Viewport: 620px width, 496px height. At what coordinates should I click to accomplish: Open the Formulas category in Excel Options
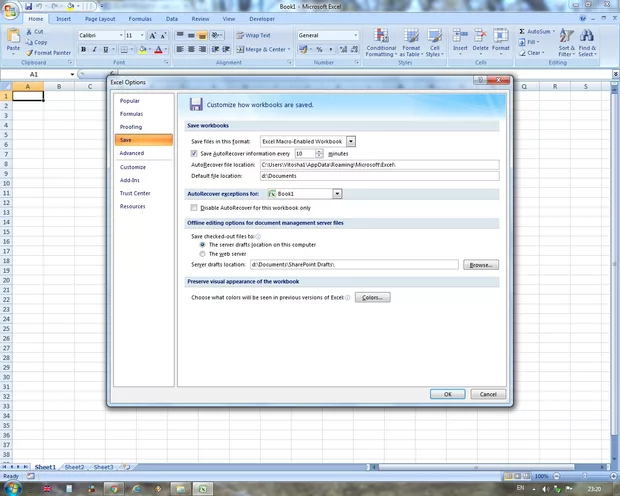(x=131, y=114)
